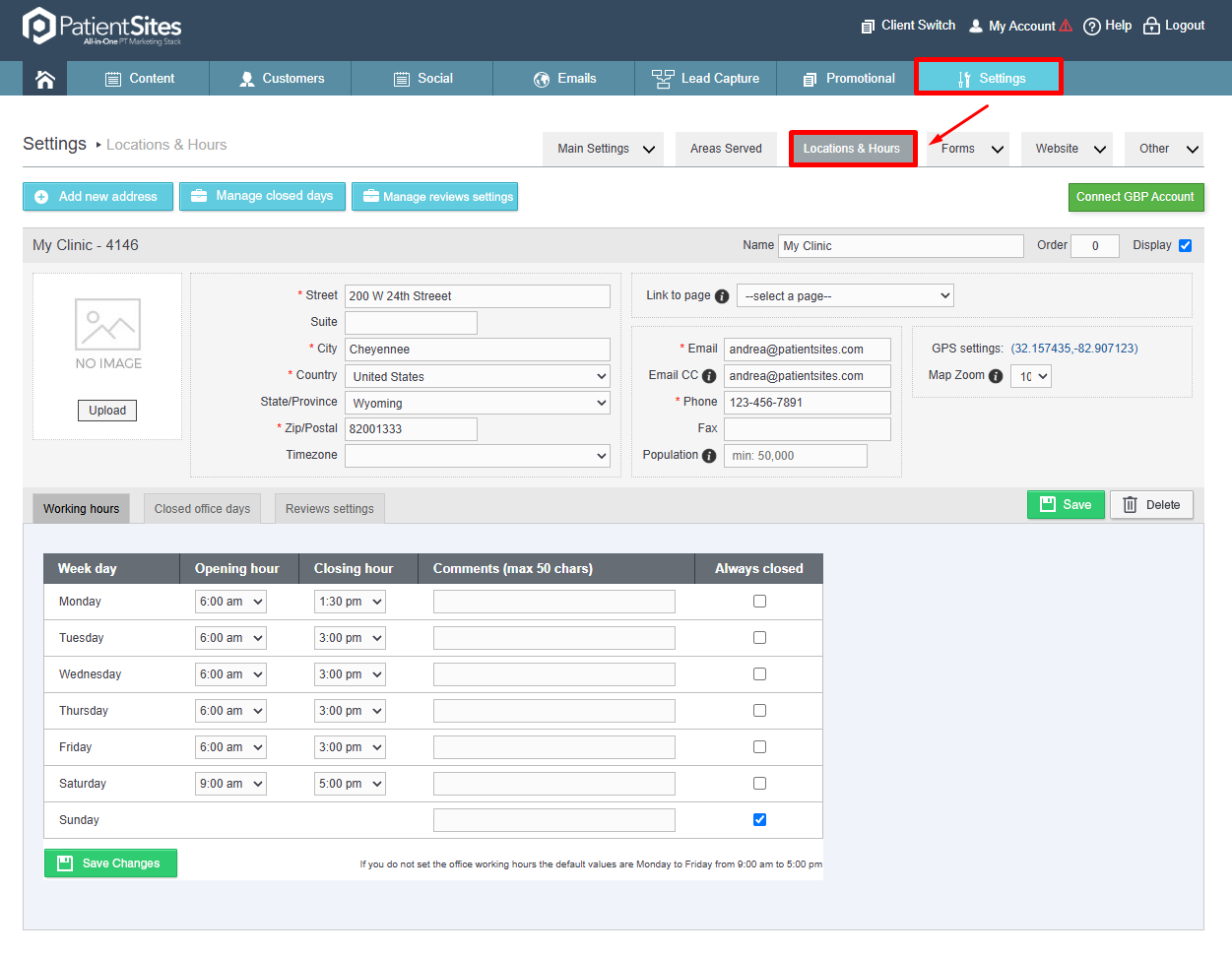Open Help via the question mark icon

[1091, 27]
